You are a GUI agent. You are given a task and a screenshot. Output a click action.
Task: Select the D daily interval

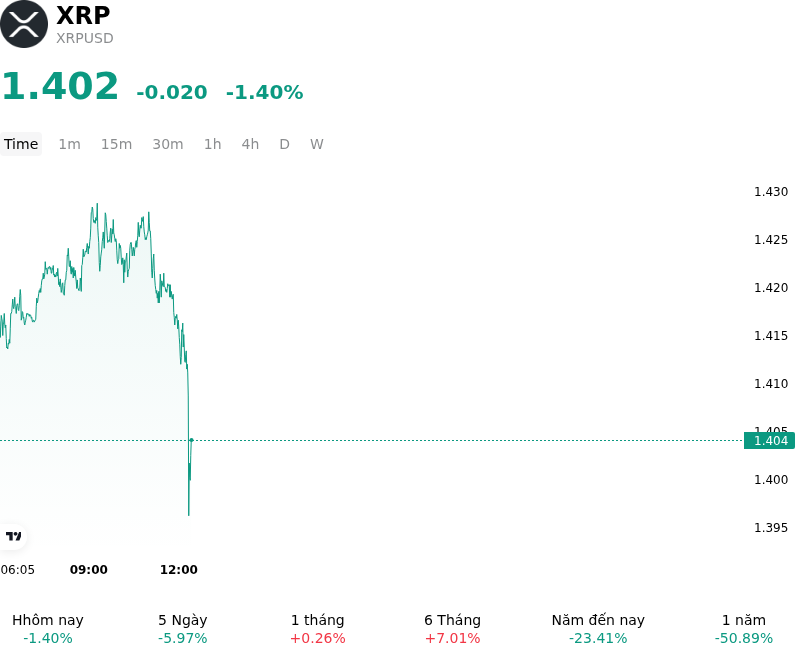pyautogui.click(x=284, y=144)
